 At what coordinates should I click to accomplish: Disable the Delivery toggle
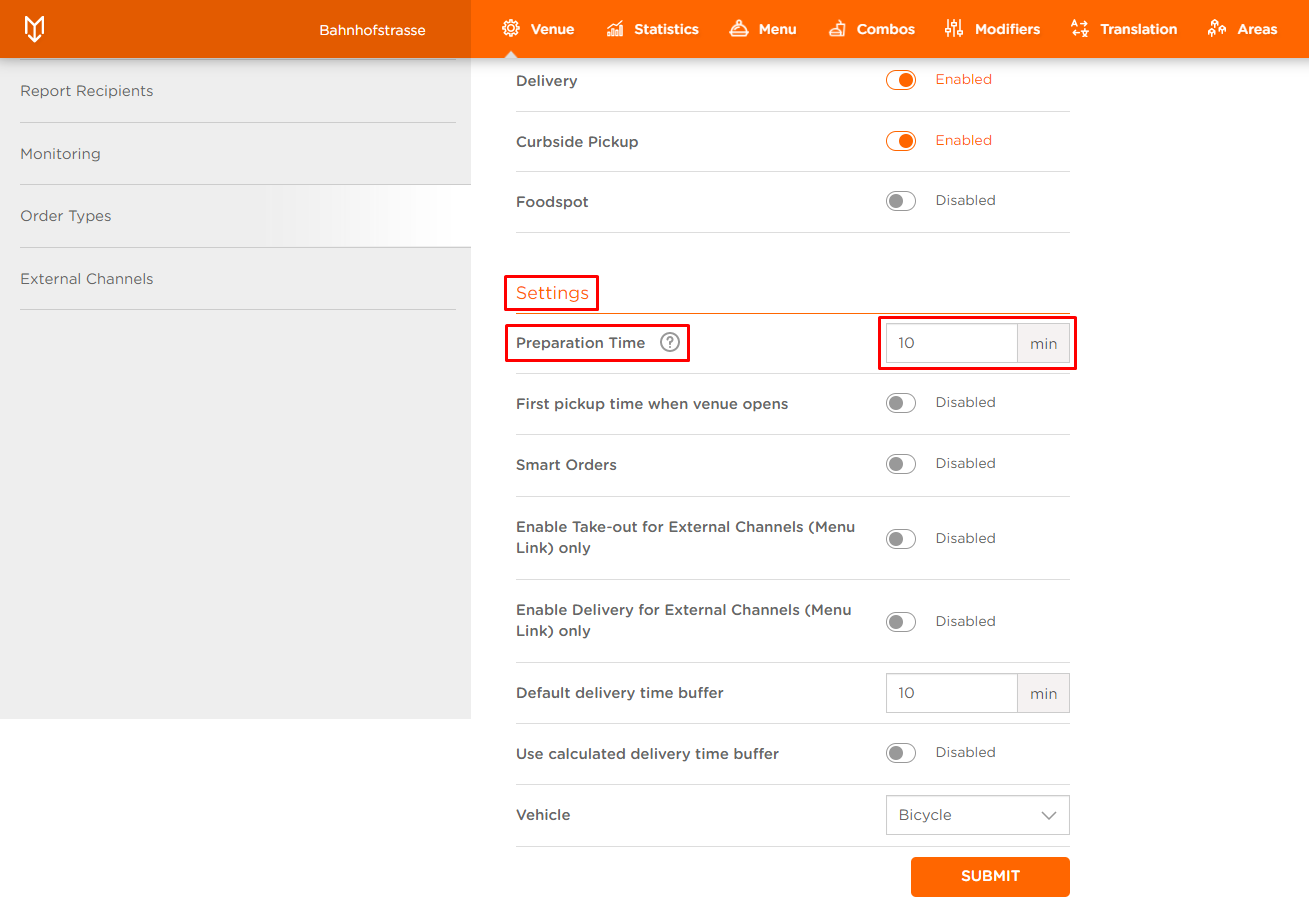[x=900, y=80]
